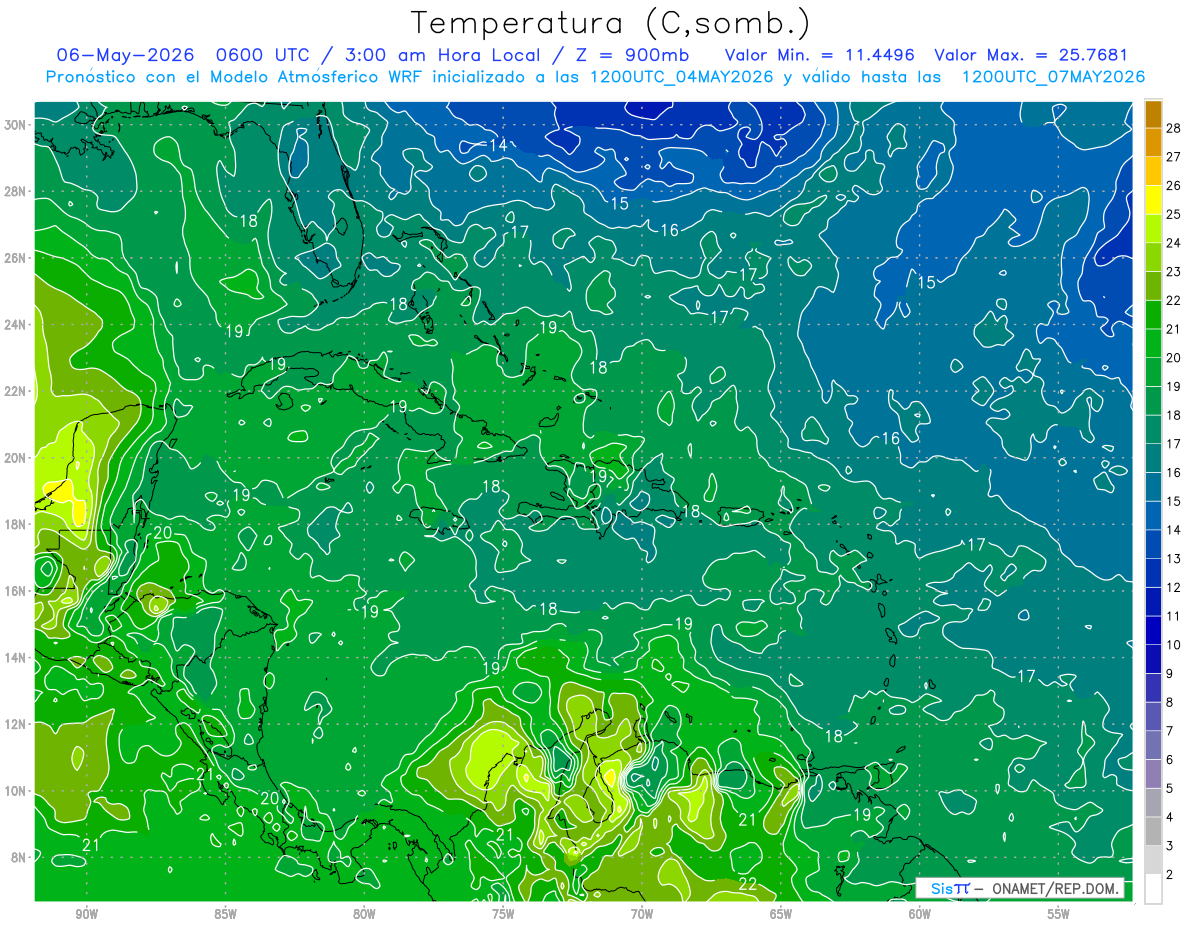Image resolution: width=1200 pixels, height=927 pixels.
Task: Click the 8N latitude axis label
Action: click(20, 857)
